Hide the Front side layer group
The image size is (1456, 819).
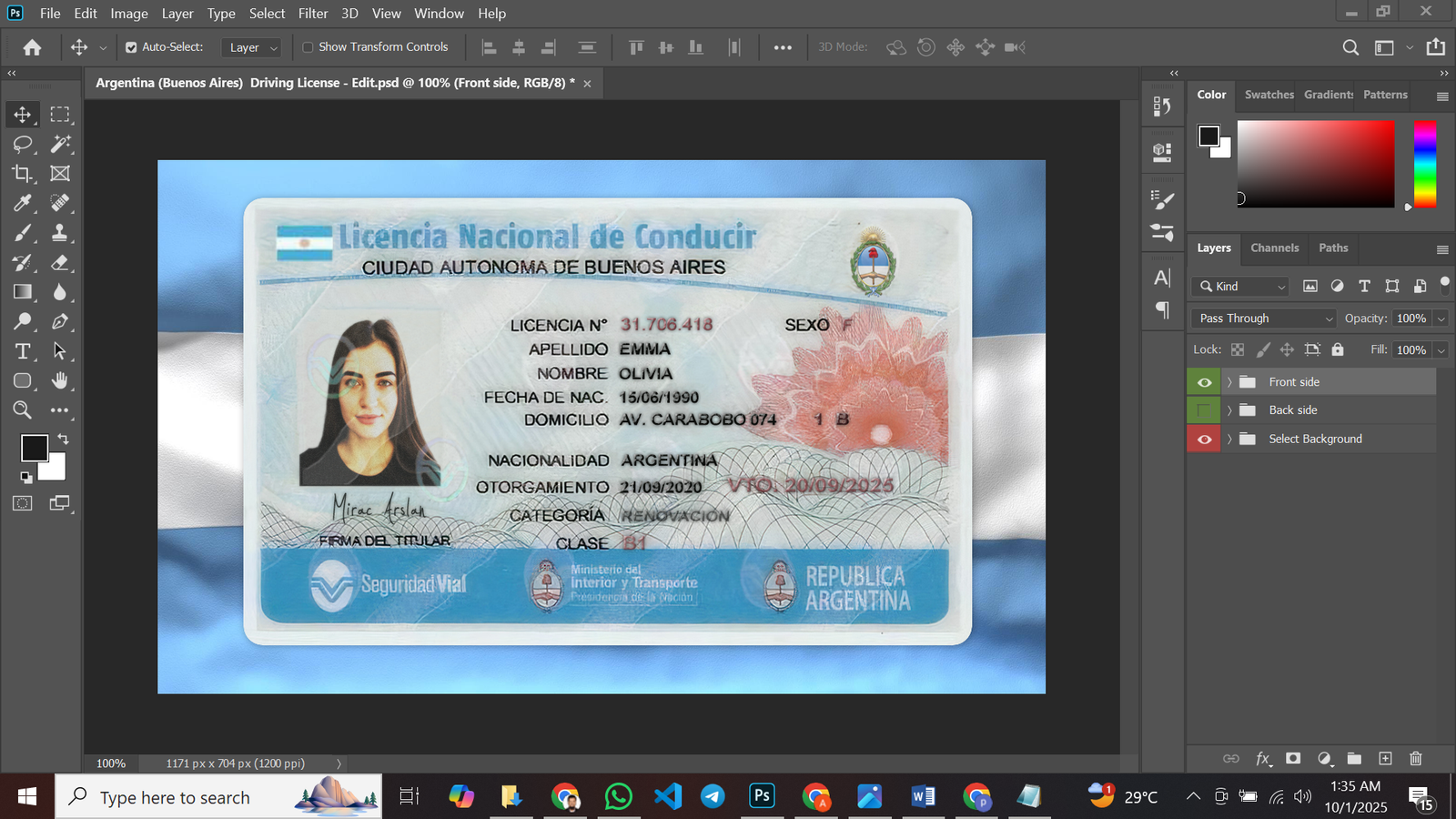click(x=1204, y=382)
